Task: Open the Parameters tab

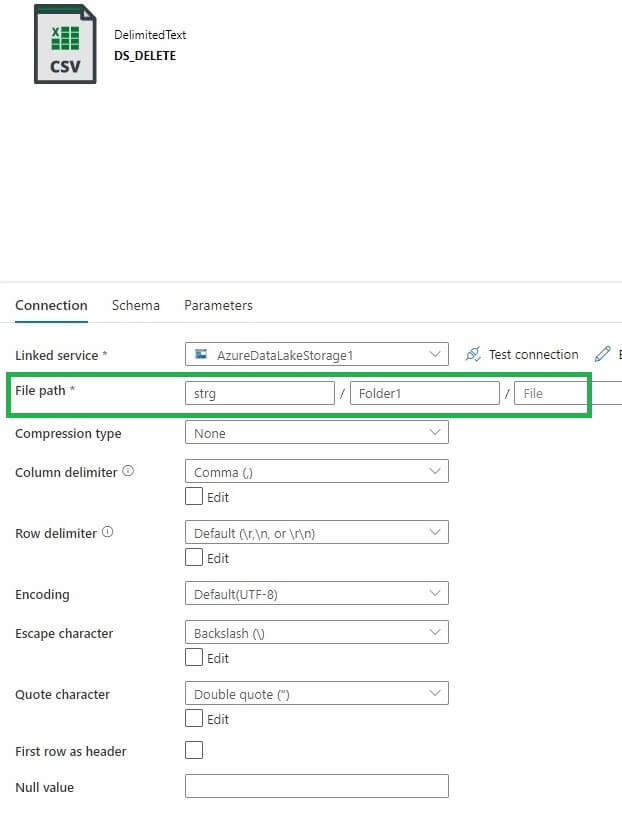Action: [x=218, y=305]
